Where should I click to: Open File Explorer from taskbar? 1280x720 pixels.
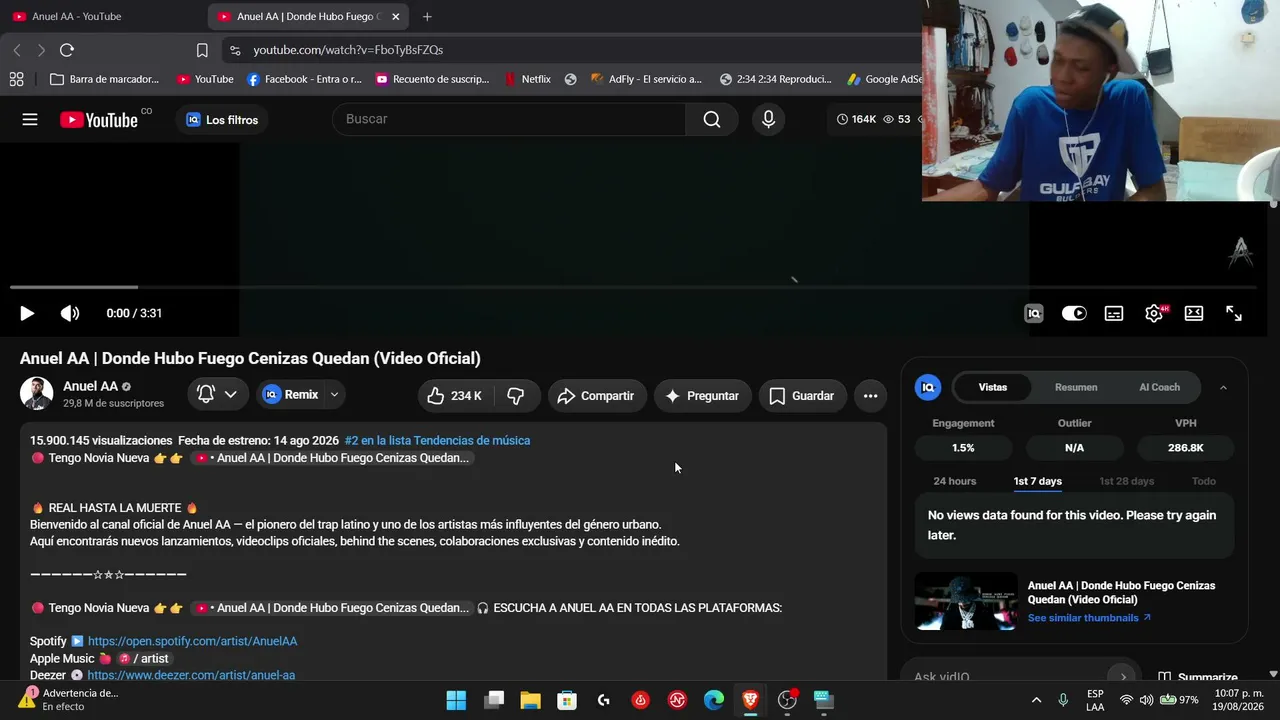click(530, 700)
